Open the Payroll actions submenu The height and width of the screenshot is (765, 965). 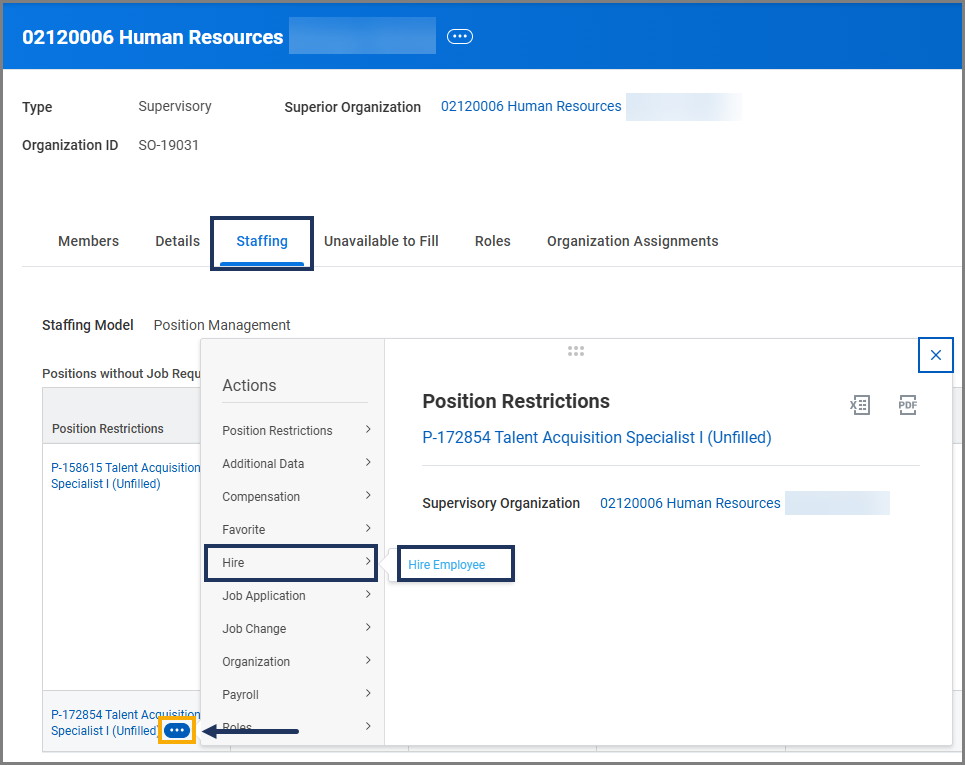click(x=296, y=694)
